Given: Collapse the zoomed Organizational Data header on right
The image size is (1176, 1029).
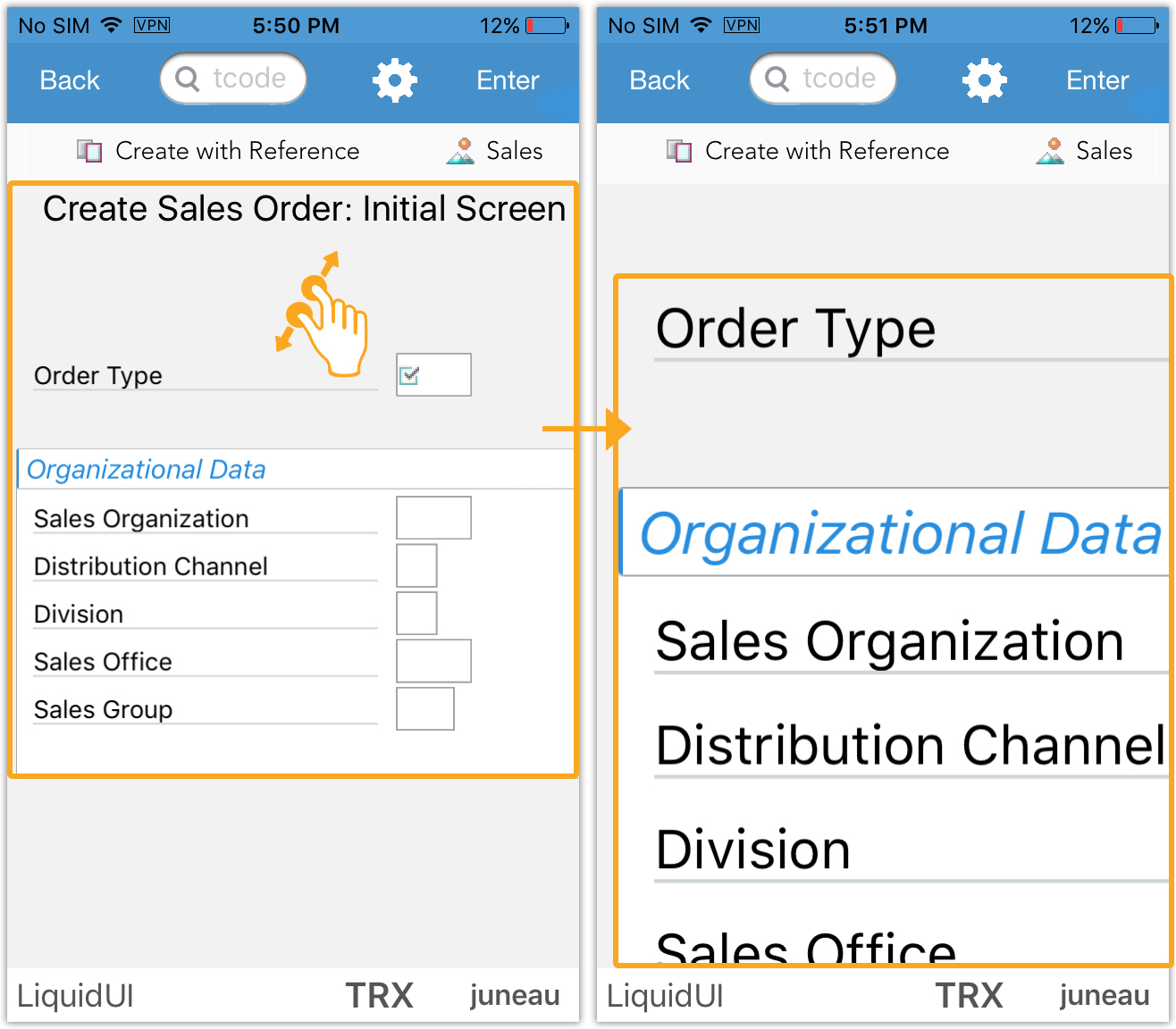Looking at the screenshot, I should point(899,533).
